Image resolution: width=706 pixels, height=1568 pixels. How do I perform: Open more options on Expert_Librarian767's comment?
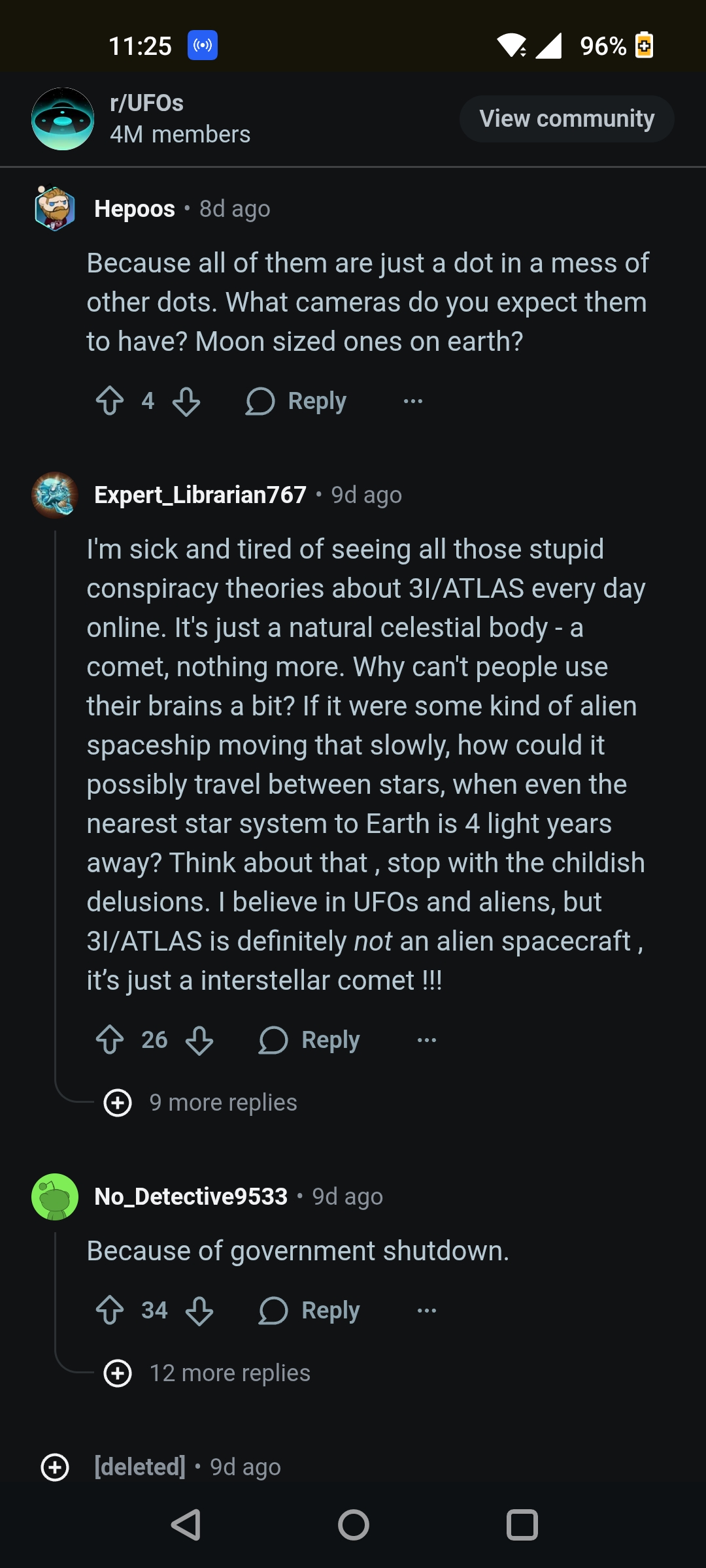click(427, 1040)
